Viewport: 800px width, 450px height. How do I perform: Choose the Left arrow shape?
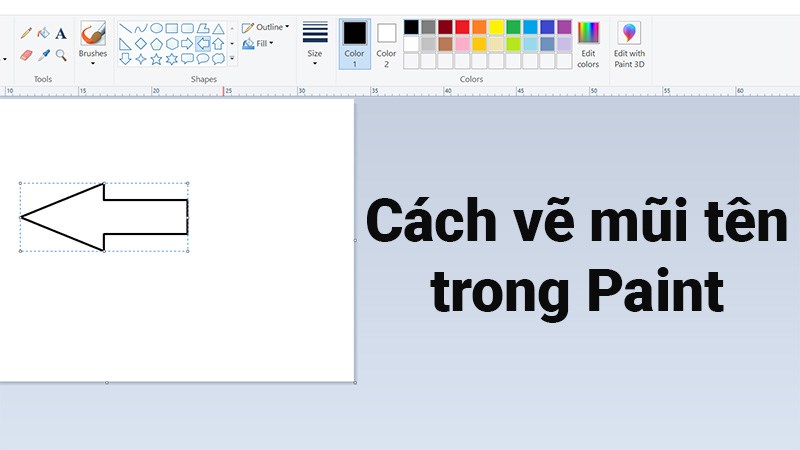[x=203, y=44]
